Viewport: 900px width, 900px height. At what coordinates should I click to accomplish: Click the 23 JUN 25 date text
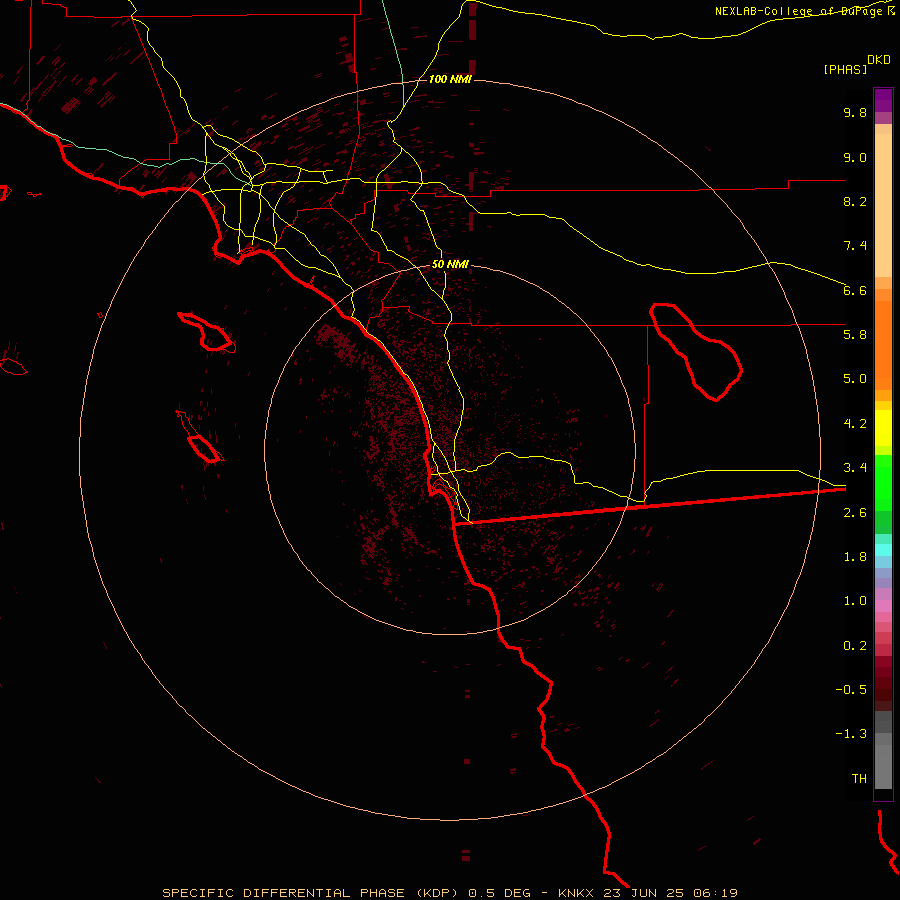643,893
